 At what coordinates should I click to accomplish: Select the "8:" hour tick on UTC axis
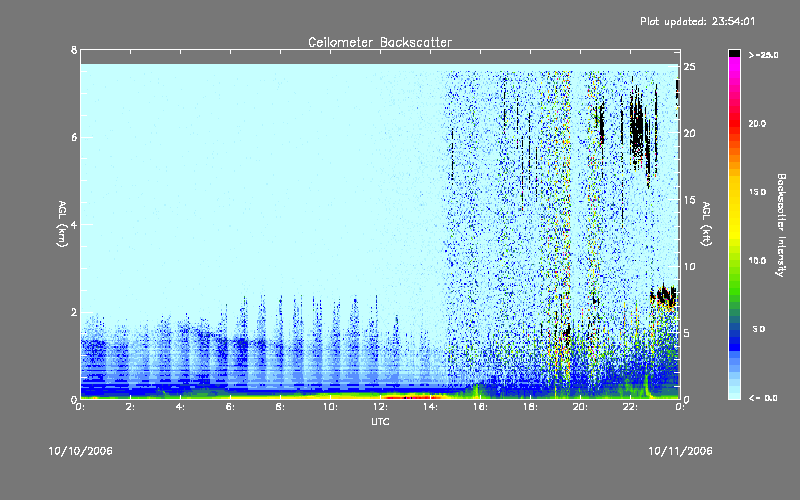(x=281, y=407)
